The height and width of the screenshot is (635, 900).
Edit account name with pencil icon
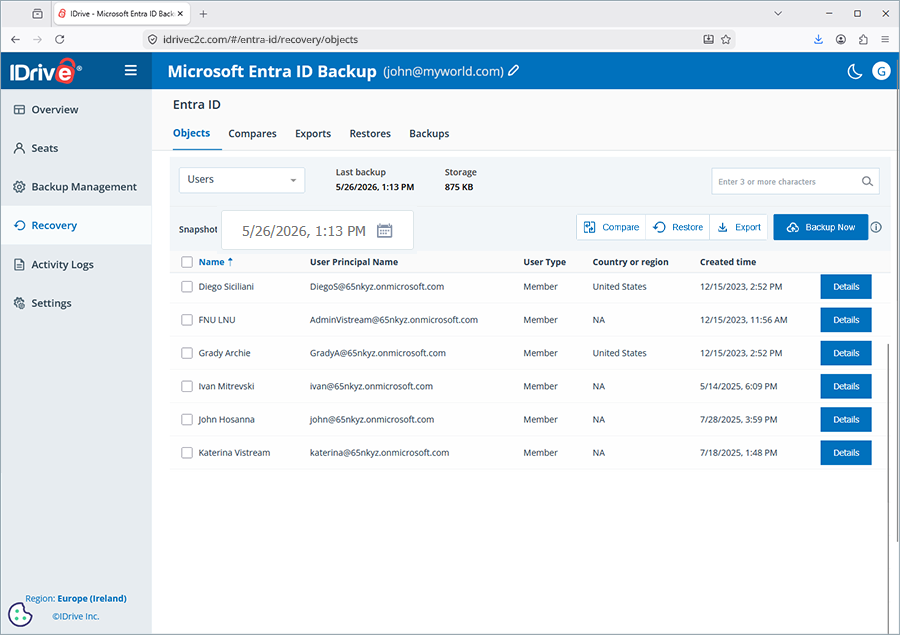tap(514, 71)
